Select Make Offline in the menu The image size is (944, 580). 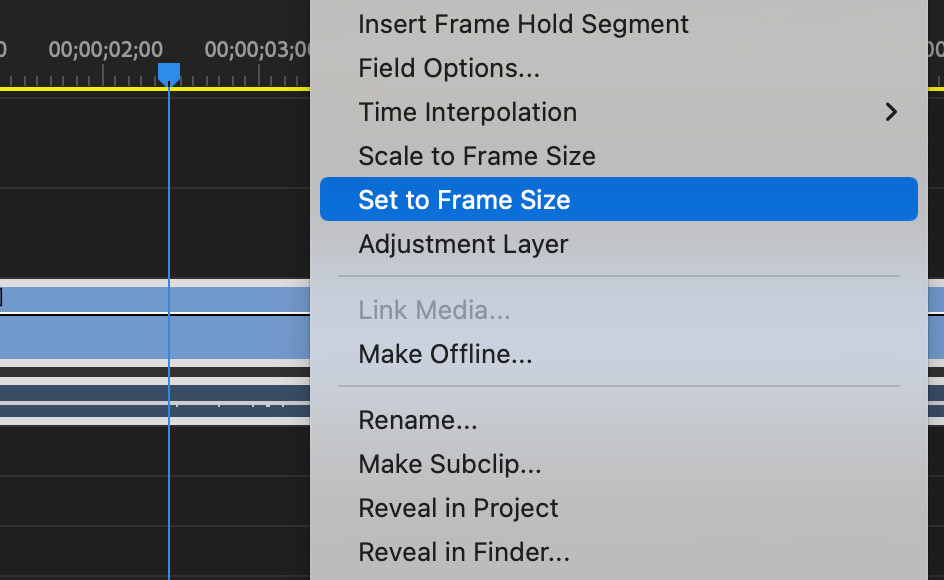coord(445,354)
